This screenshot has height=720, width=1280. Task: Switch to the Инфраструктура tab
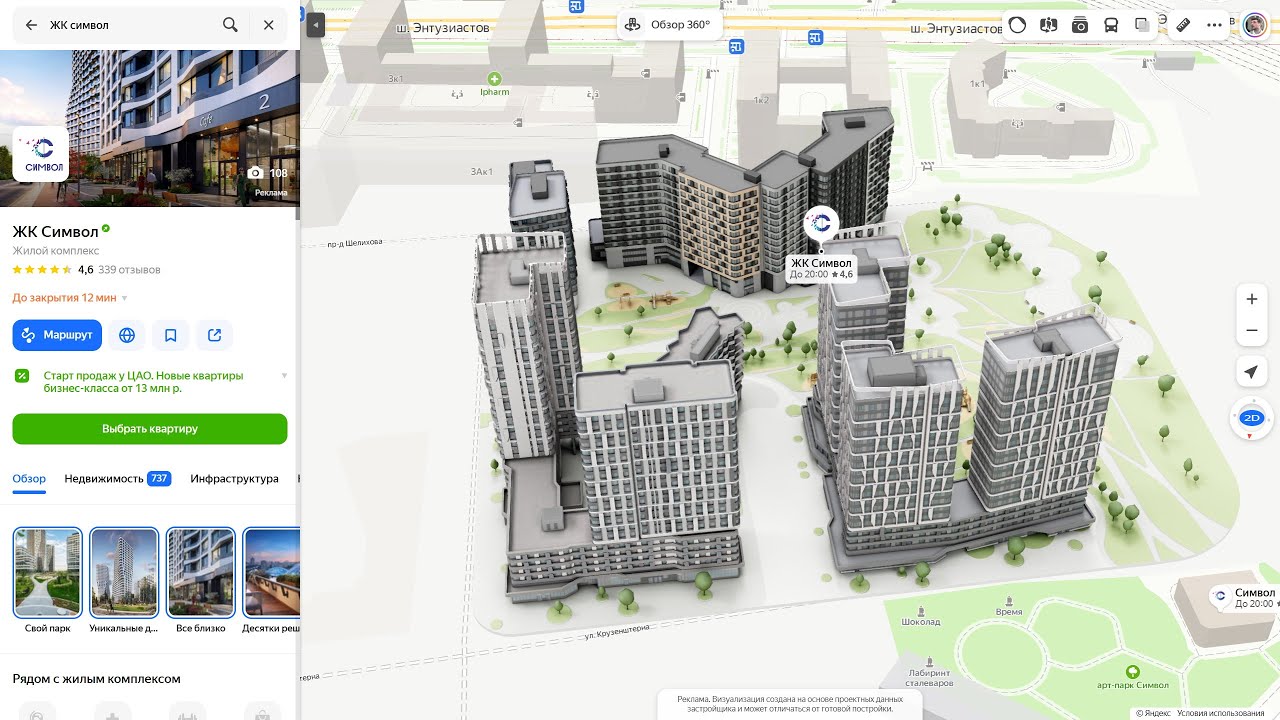tap(234, 479)
